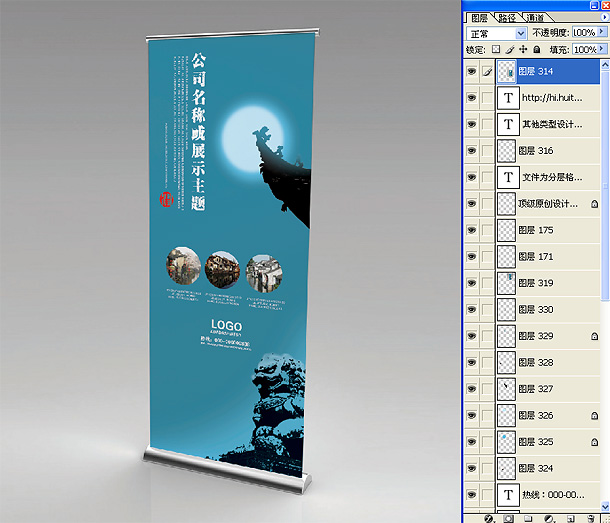Delete layer trash icon
This screenshot has width=610, height=523.
[x=591, y=519]
